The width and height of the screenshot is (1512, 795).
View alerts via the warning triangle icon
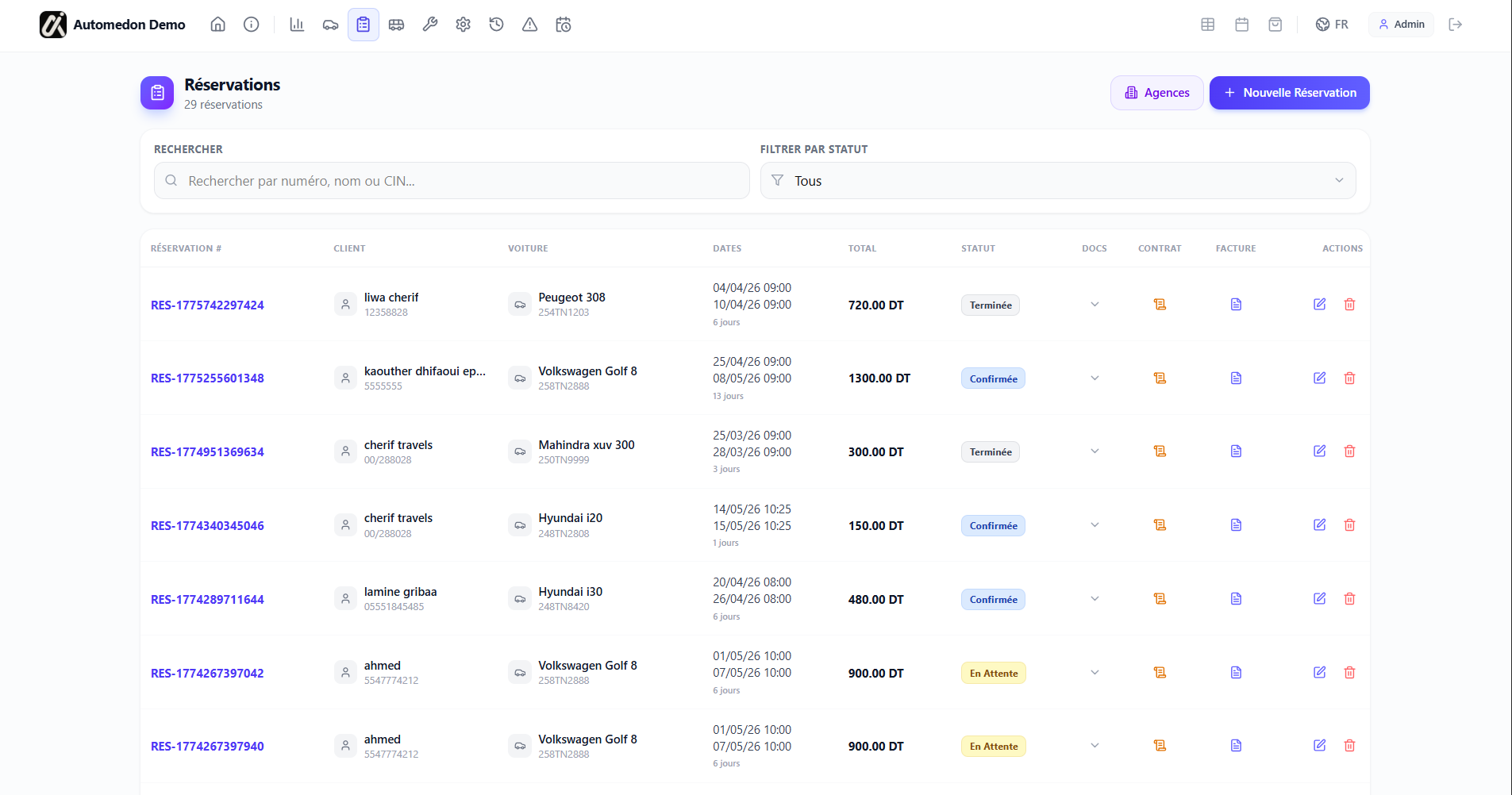coord(529,24)
